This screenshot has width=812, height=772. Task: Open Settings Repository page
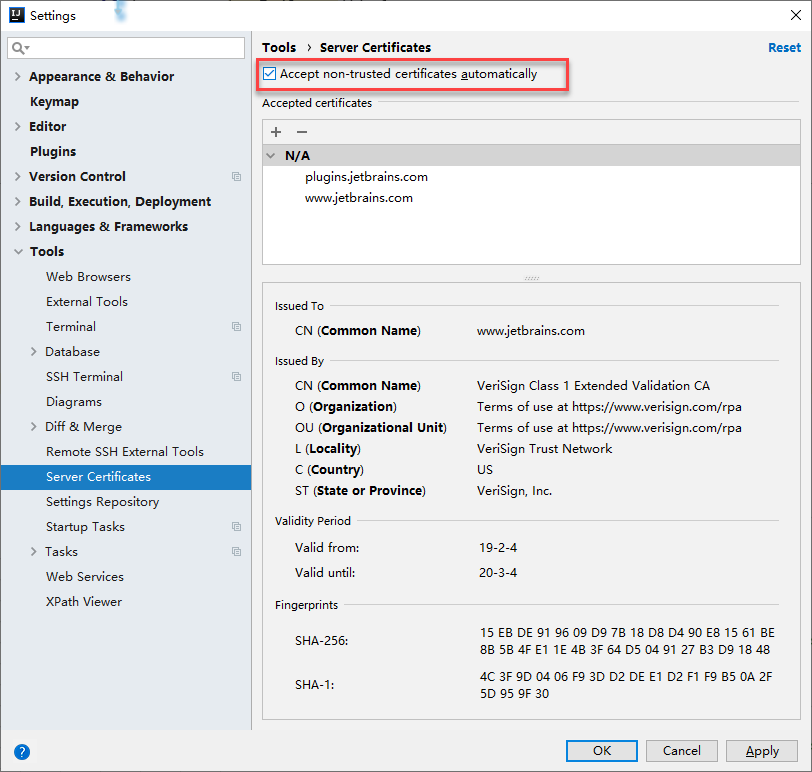click(x=103, y=502)
